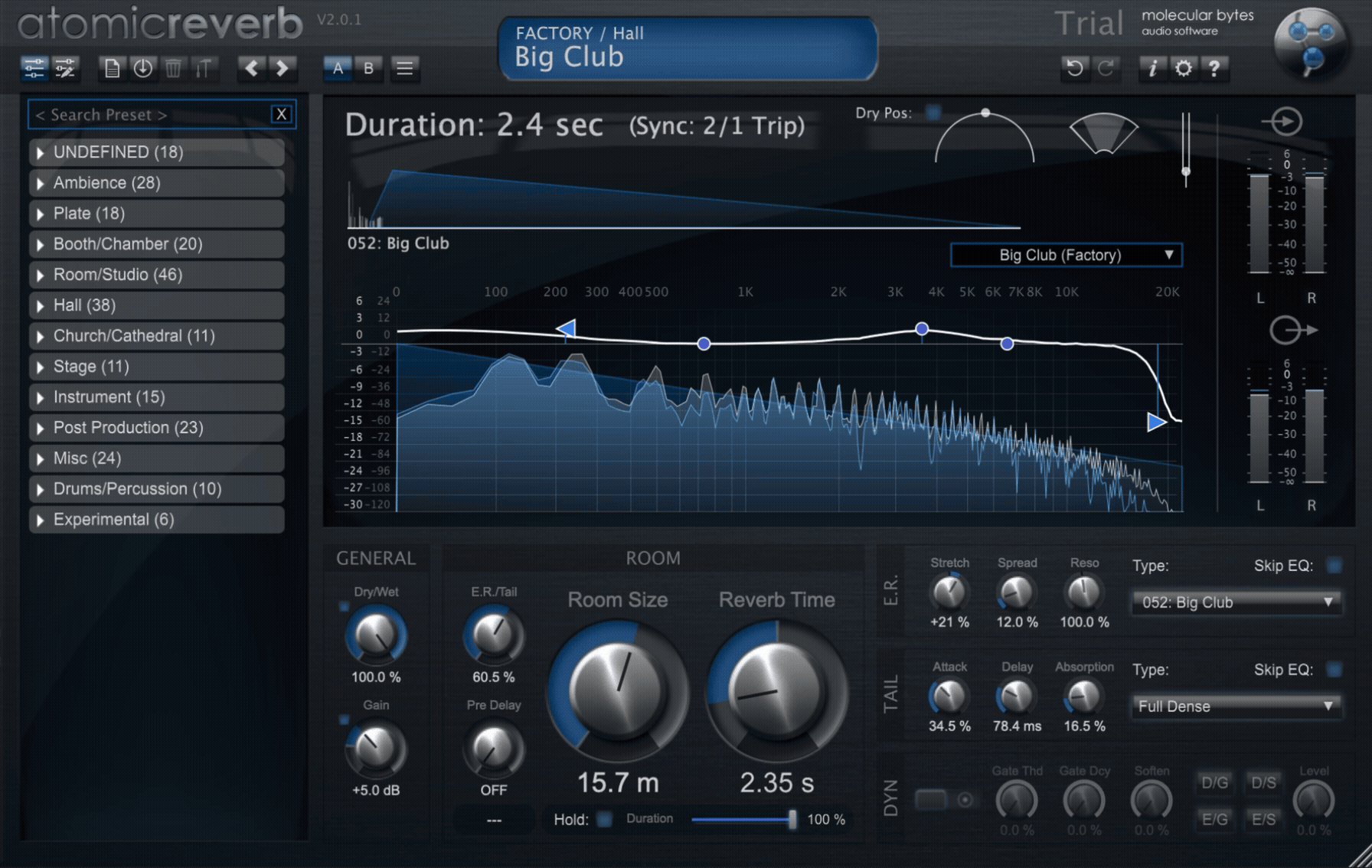Expand the Drums/Percussion (10) category
Screen dimensions: 1372x868
[157, 489]
